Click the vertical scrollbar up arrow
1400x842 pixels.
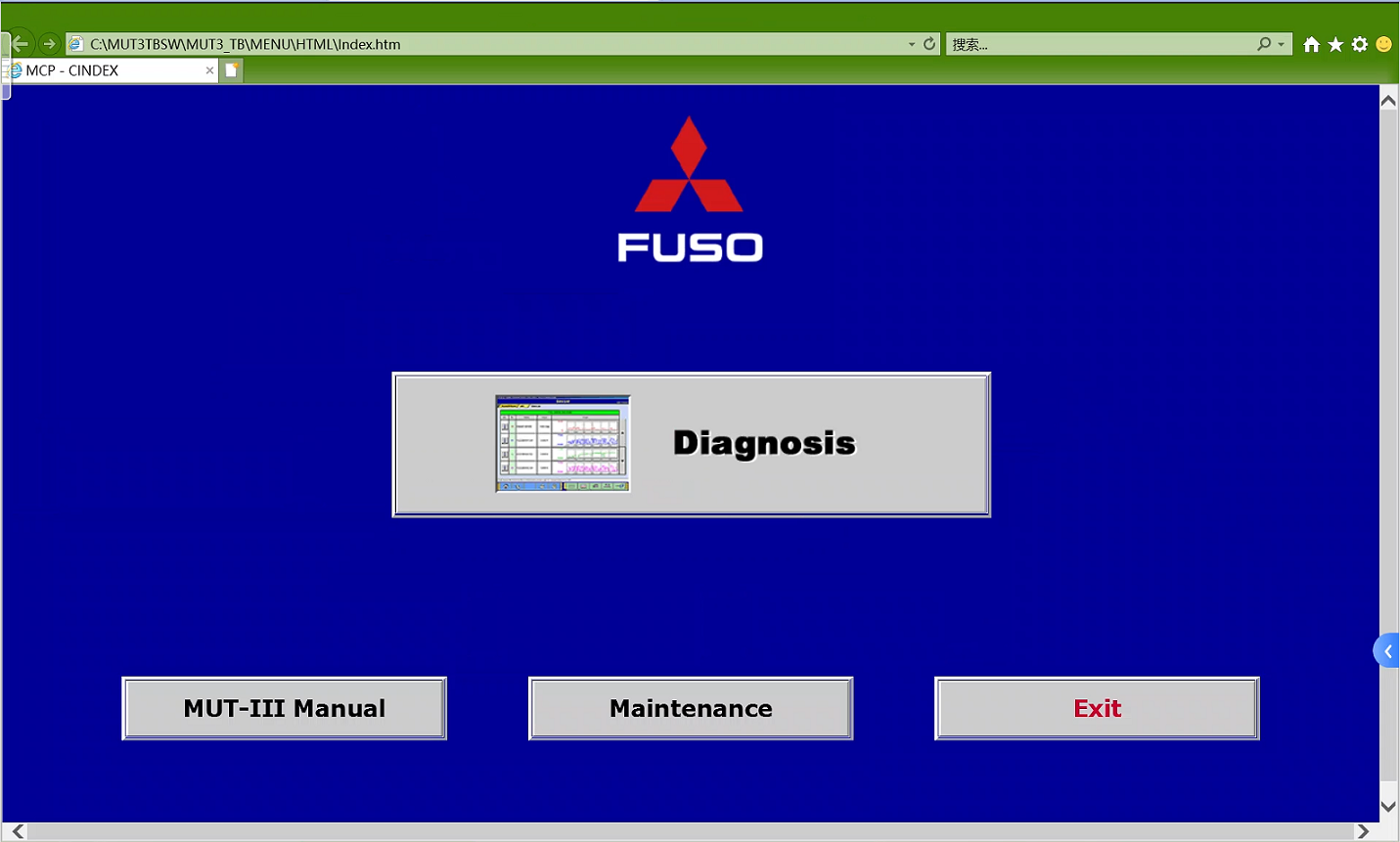point(1388,100)
